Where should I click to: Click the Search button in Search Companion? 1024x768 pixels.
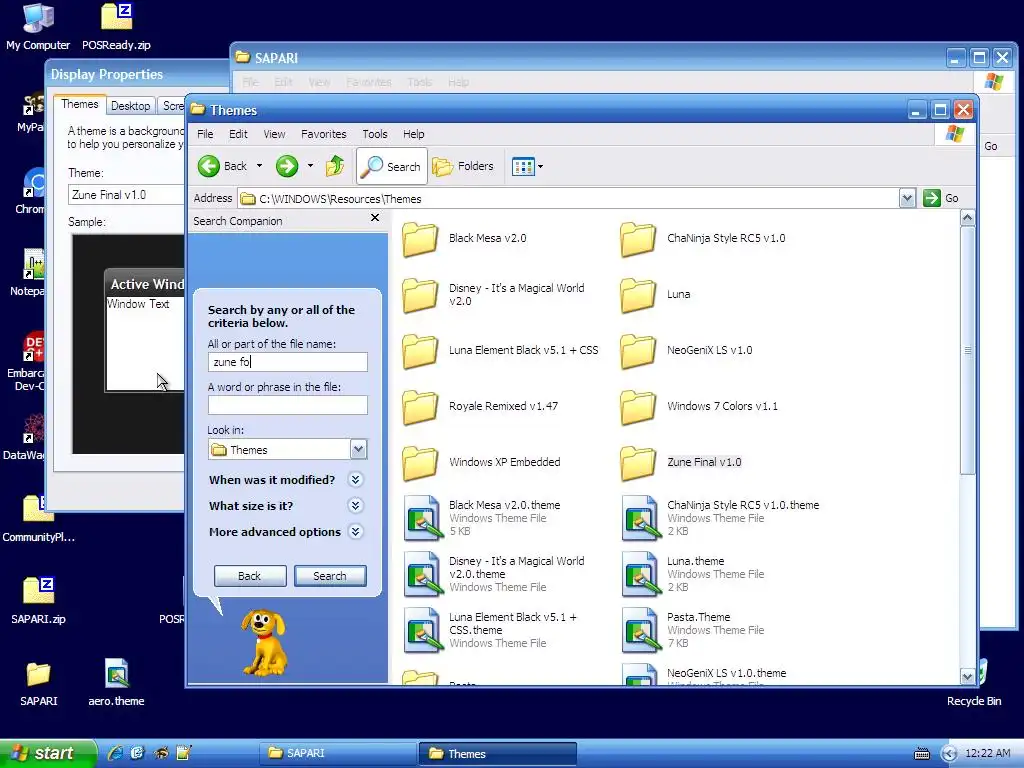tap(330, 576)
